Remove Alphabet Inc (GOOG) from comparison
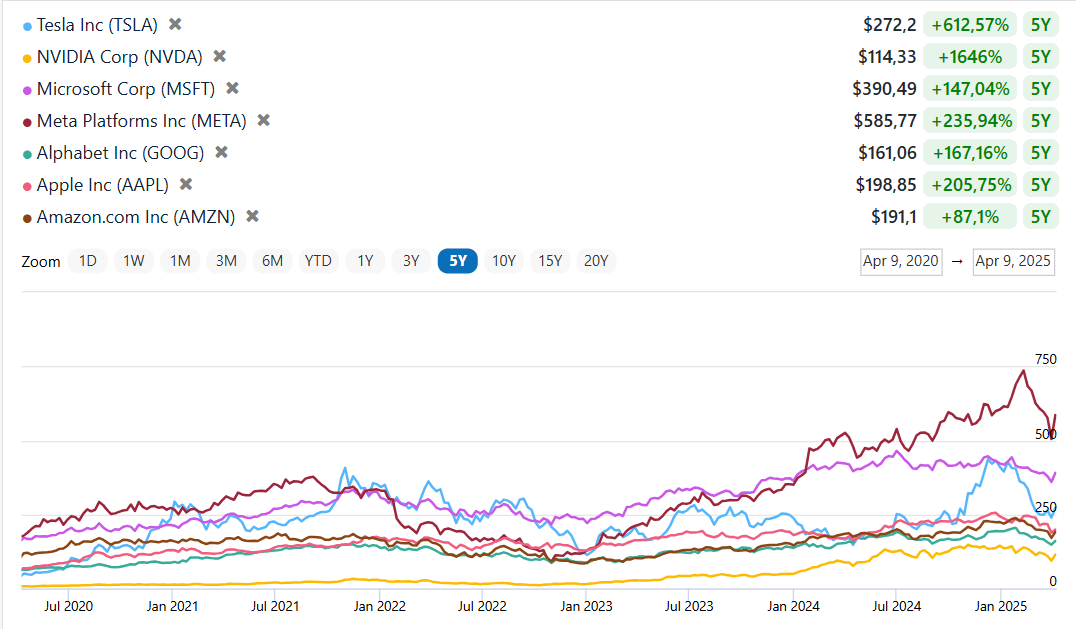The width and height of the screenshot is (1076, 629). point(221,152)
